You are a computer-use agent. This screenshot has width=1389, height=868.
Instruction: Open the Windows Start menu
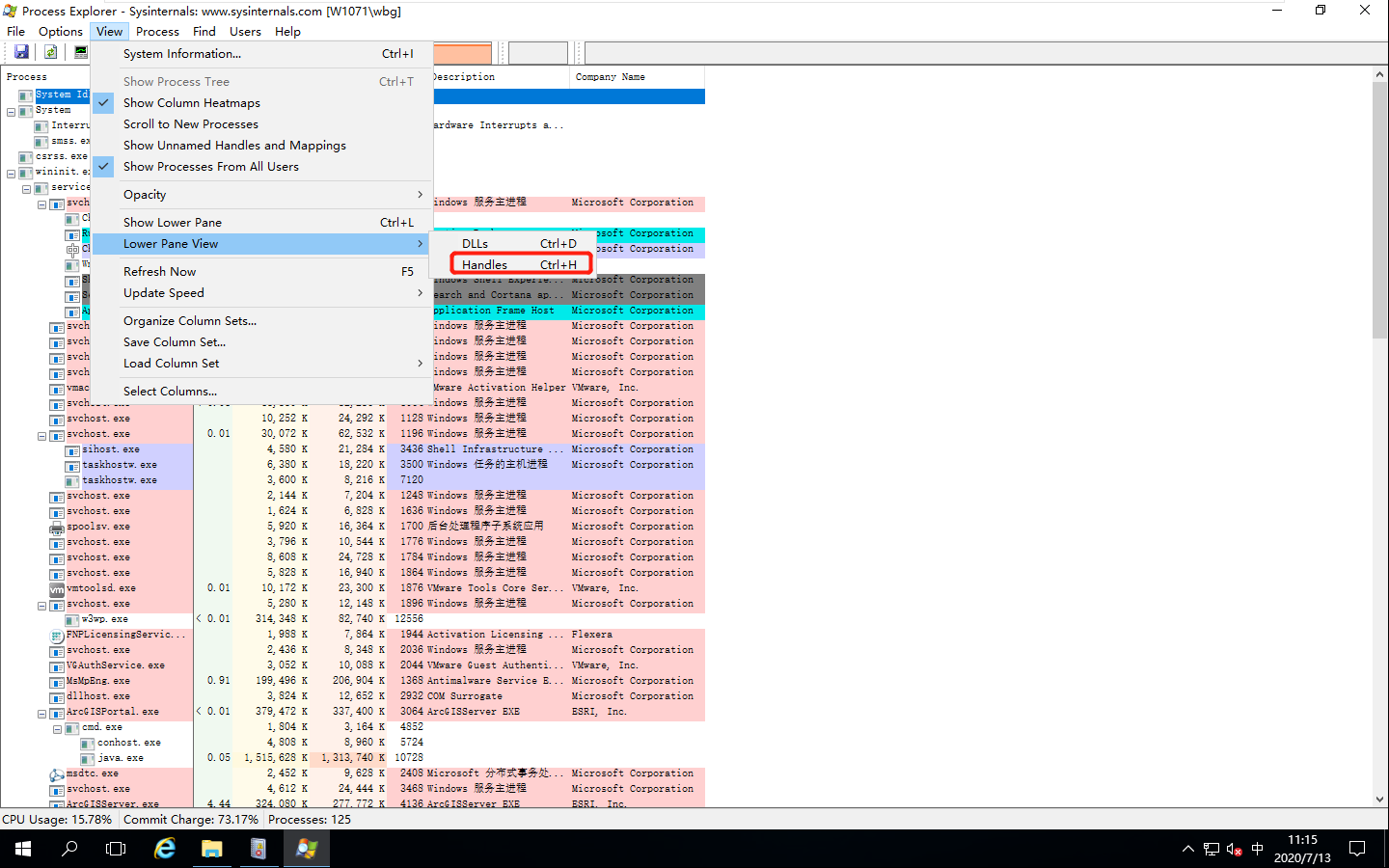pos(23,849)
